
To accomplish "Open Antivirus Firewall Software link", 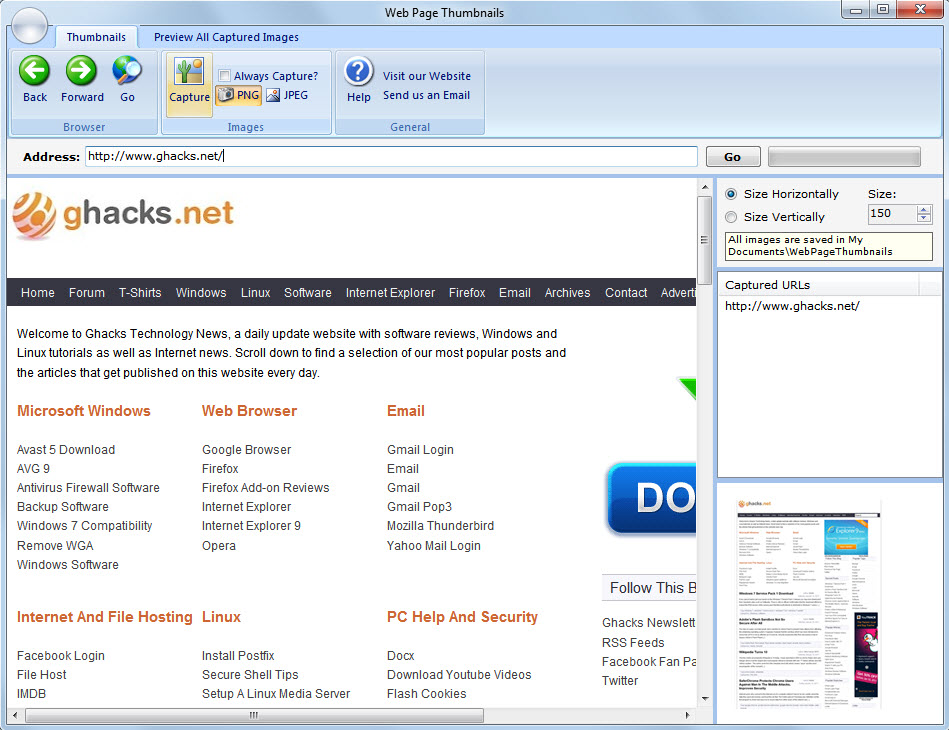I will tap(88, 488).
